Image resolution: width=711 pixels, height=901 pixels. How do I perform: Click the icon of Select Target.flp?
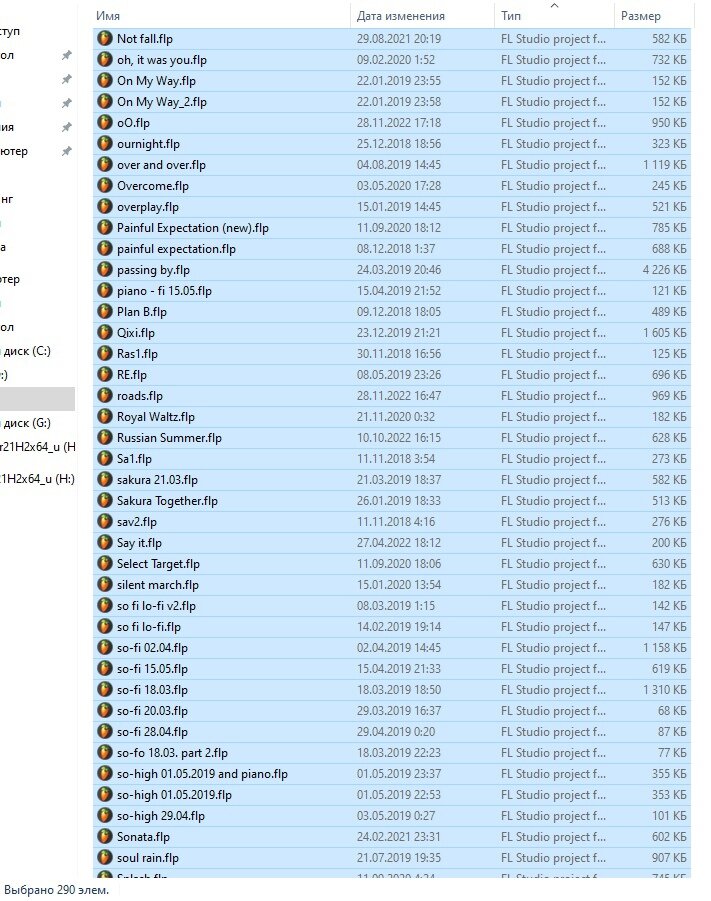point(105,564)
